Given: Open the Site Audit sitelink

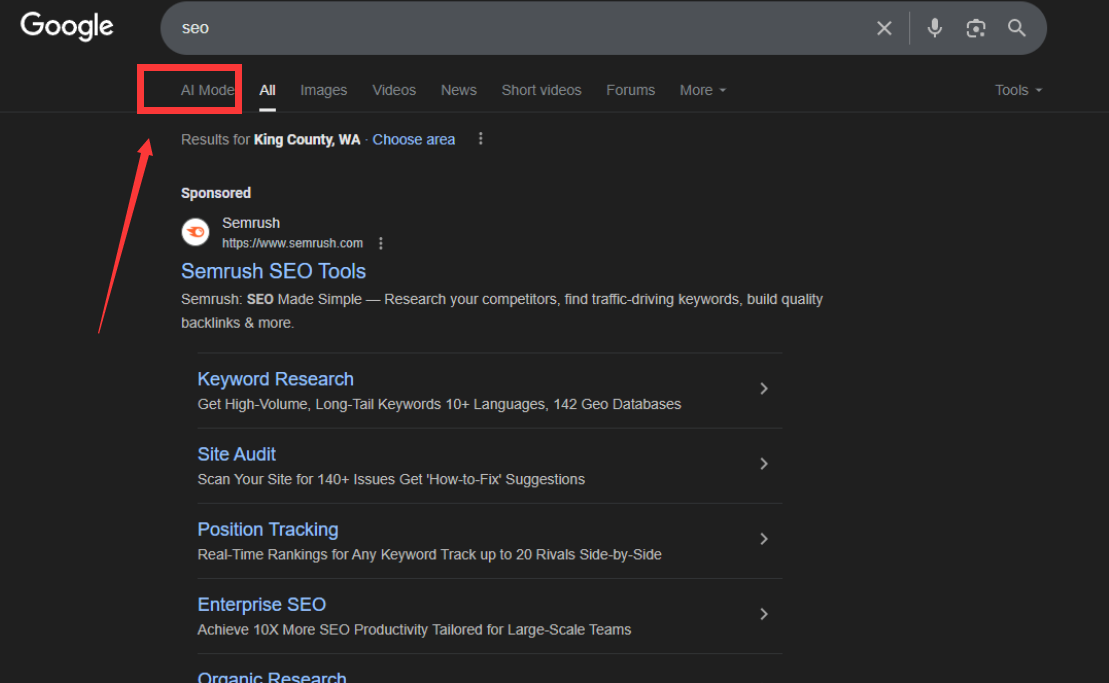Looking at the screenshot, I should pos(236,454).
